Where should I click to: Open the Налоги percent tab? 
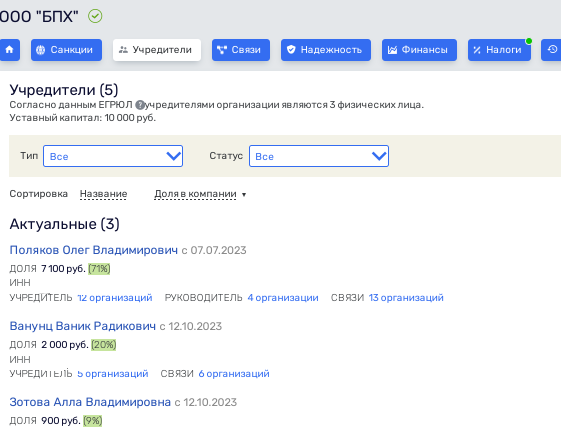point(499,50)
